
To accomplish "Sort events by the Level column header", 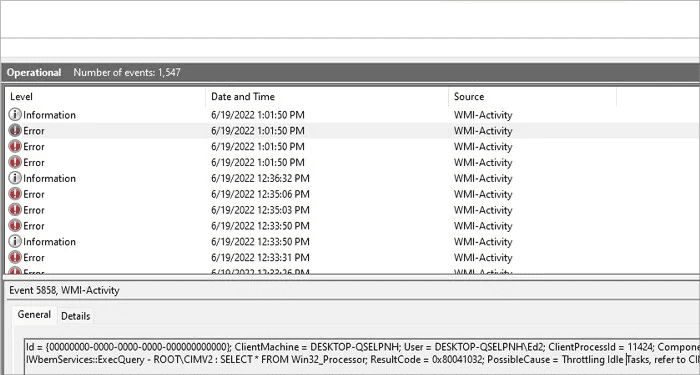I will point(105,96).
